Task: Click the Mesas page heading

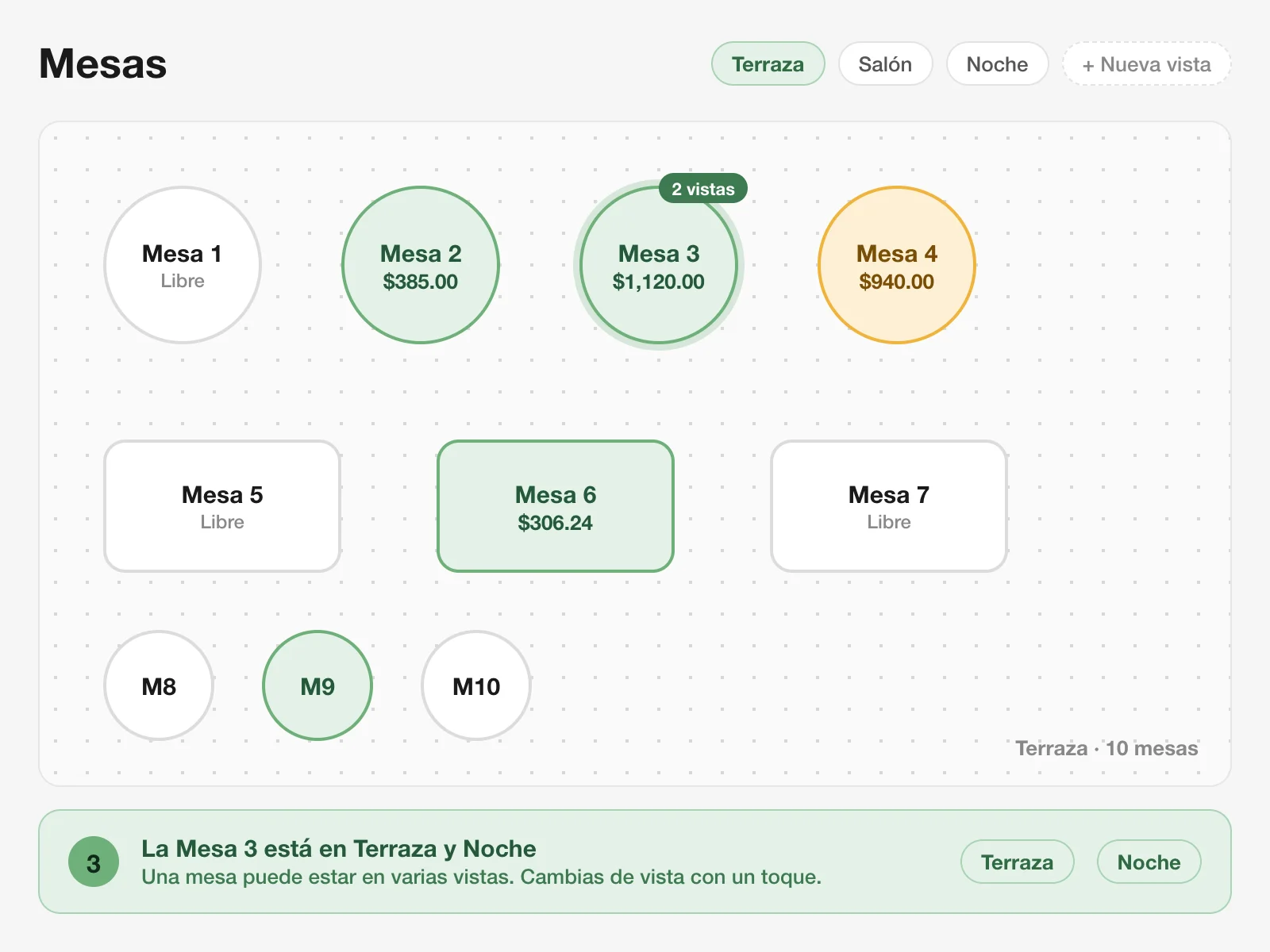Action: (103, 63)
